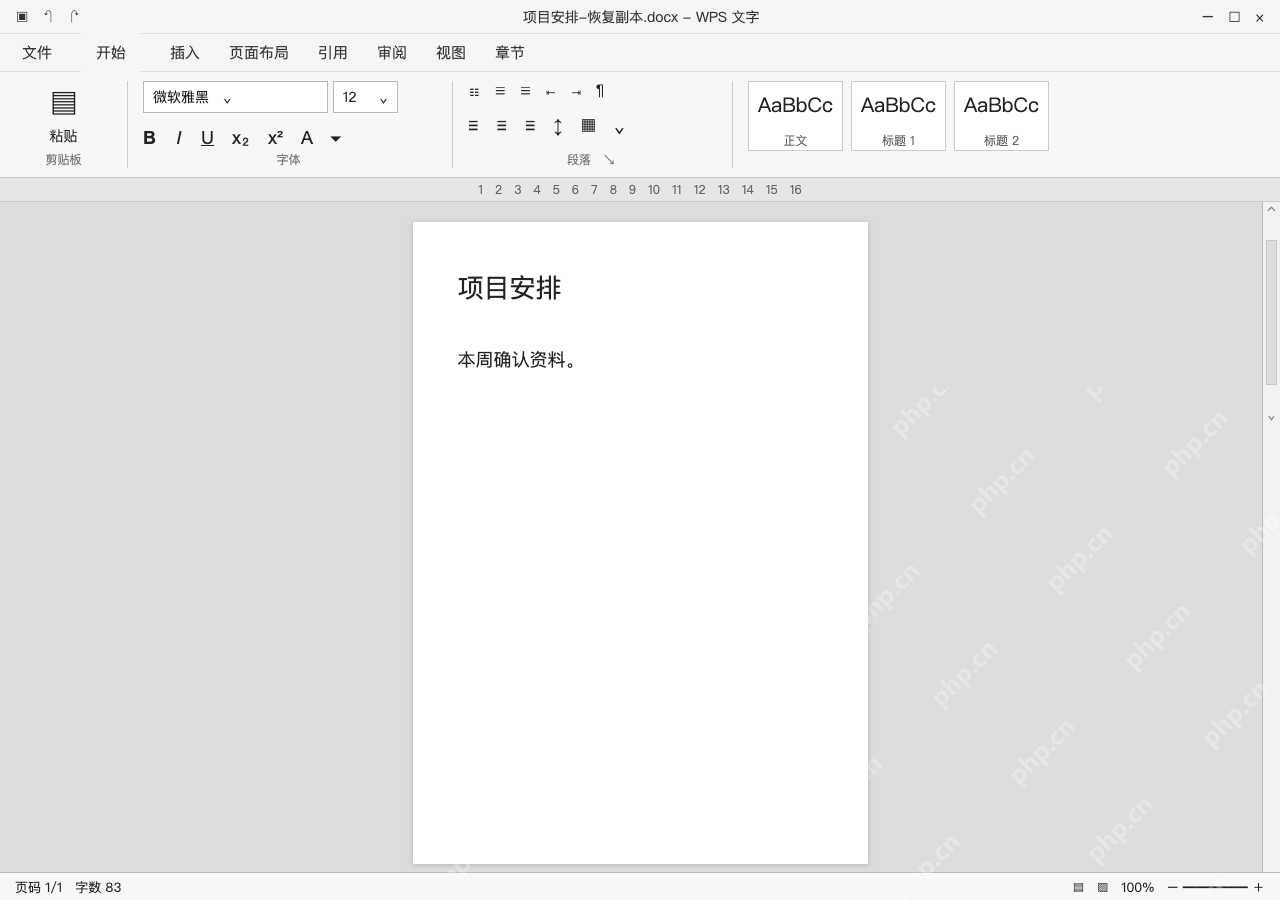Click the font color A icon
This screenshot has width=1280, height=900.
[x=307, y=138]
